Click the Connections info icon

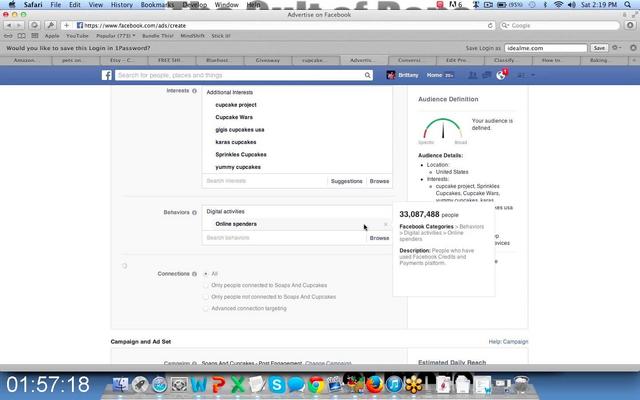tap(194, 274)
